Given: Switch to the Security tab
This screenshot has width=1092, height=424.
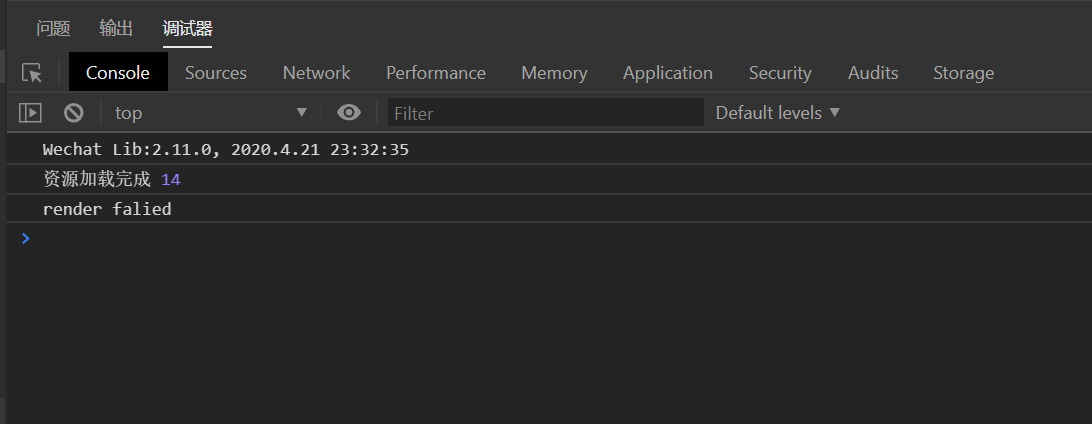Looking at the screenshot, I should point(780,73).
